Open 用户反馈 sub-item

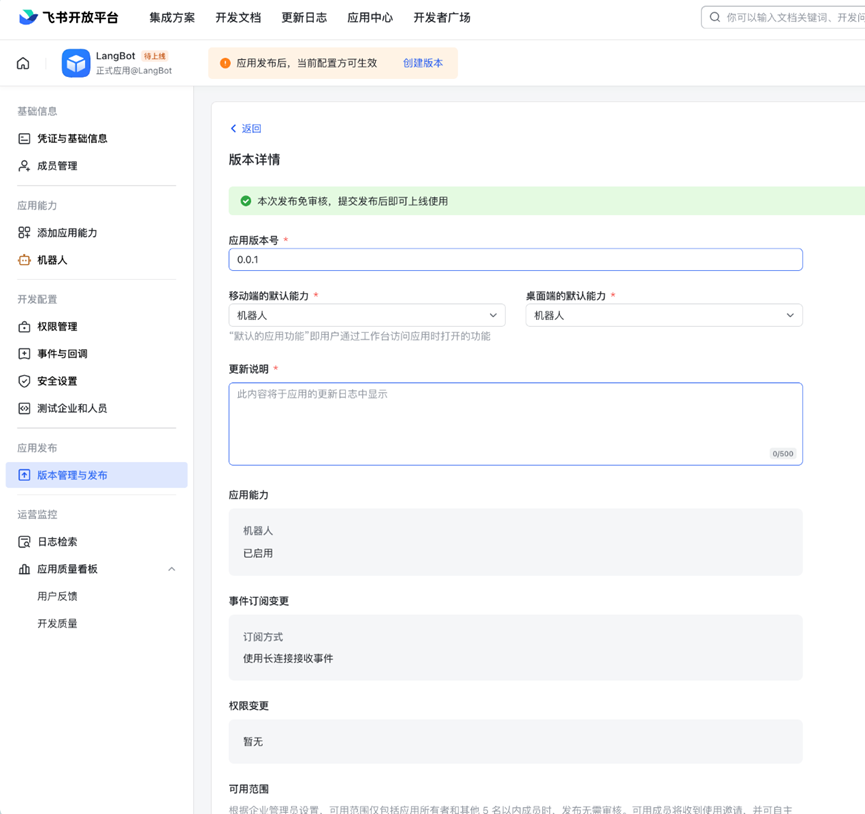tap(57, 596)
